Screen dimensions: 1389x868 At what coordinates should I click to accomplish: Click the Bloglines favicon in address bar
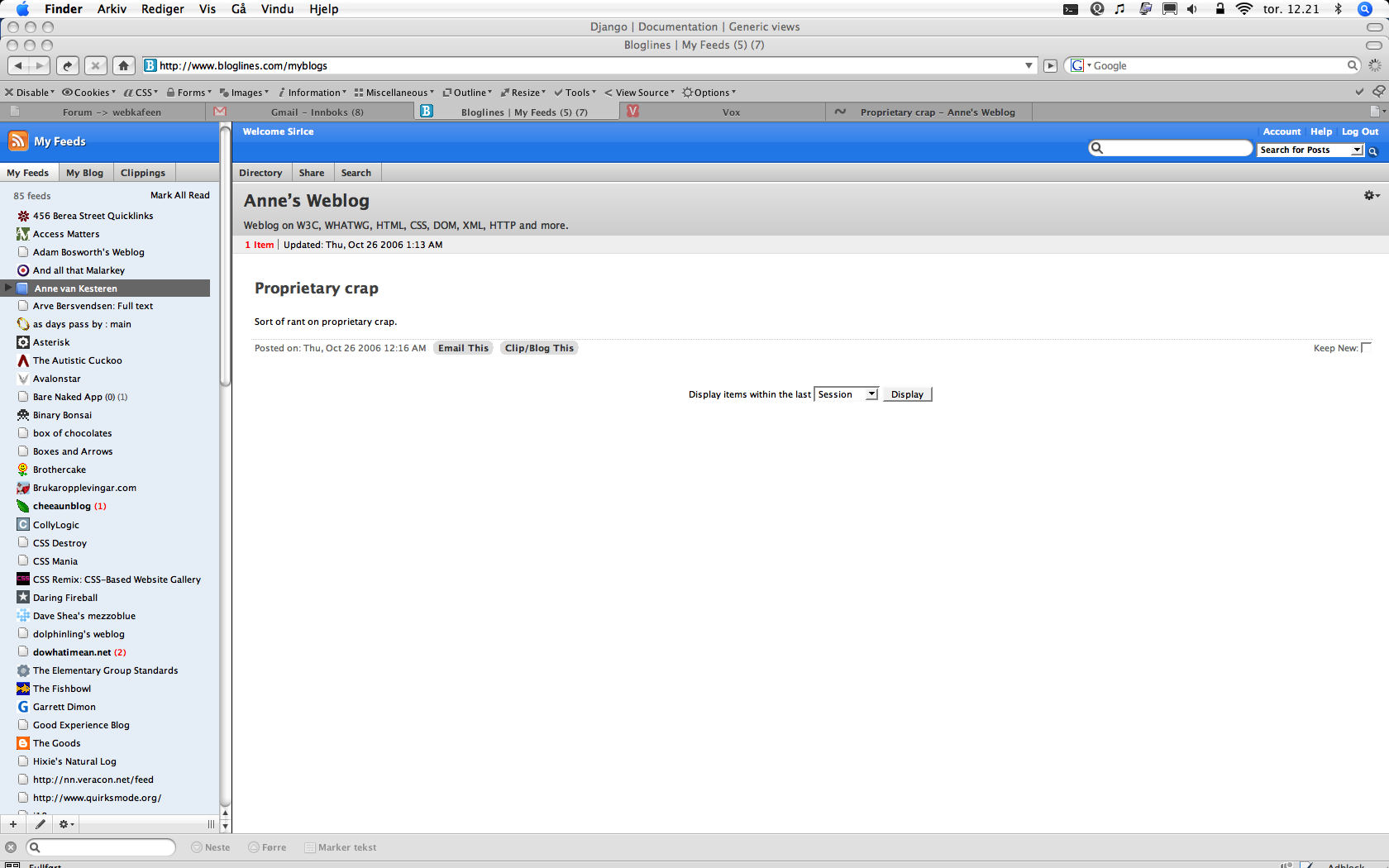coord(150,65)
